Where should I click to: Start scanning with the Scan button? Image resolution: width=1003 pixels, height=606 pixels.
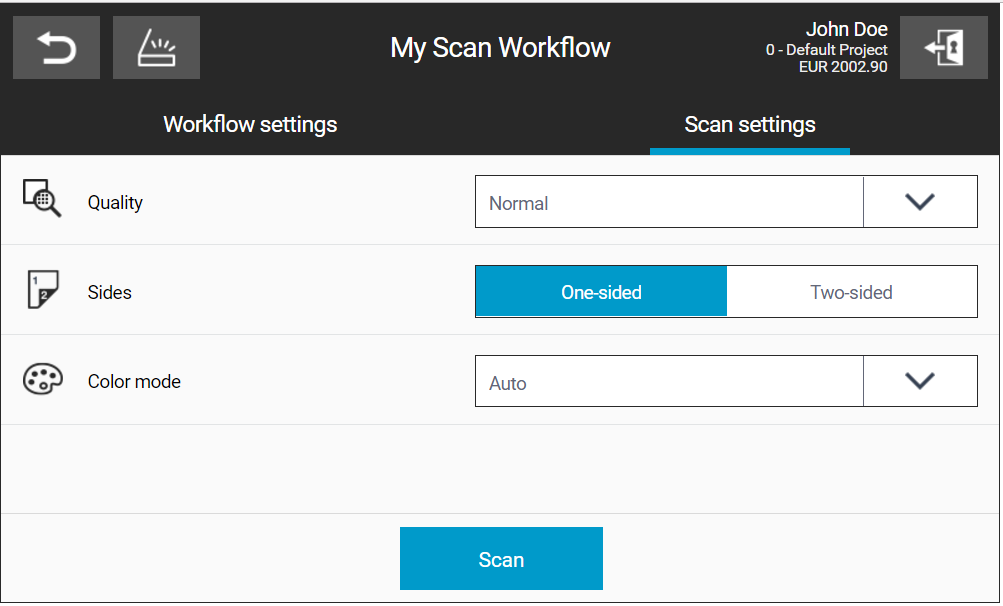502,559
